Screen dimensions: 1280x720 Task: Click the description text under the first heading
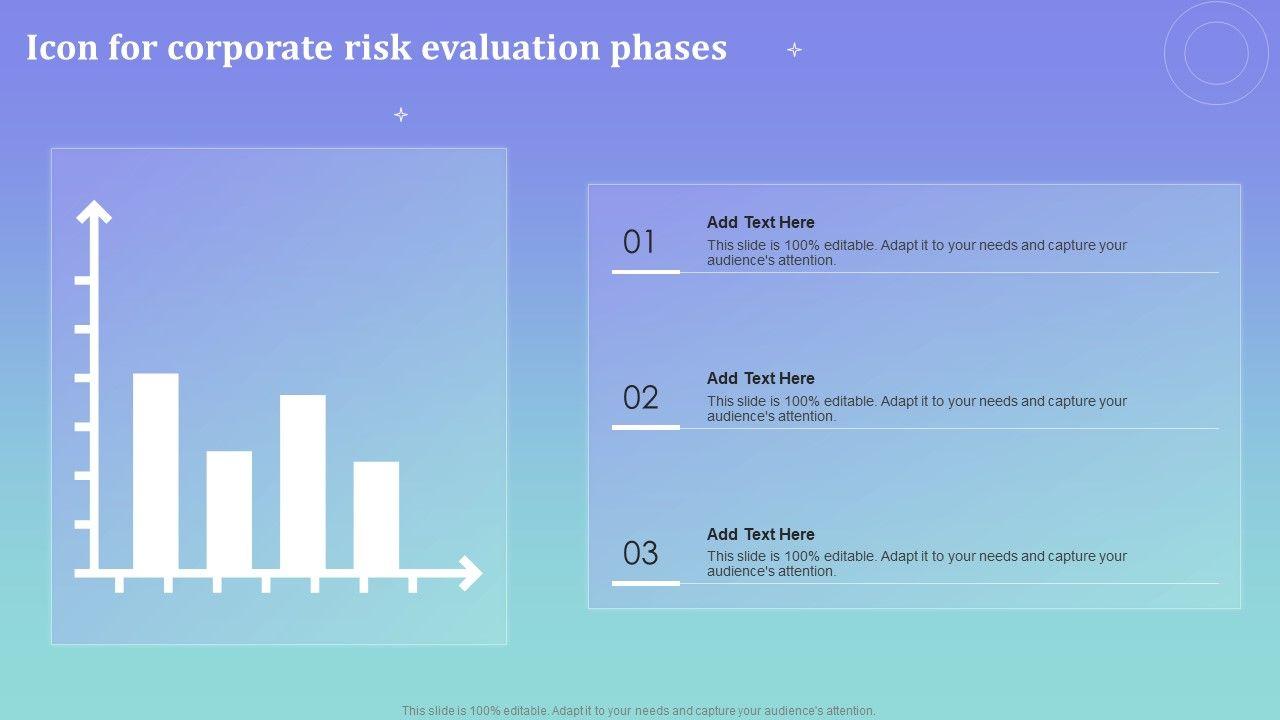[916, 252]
